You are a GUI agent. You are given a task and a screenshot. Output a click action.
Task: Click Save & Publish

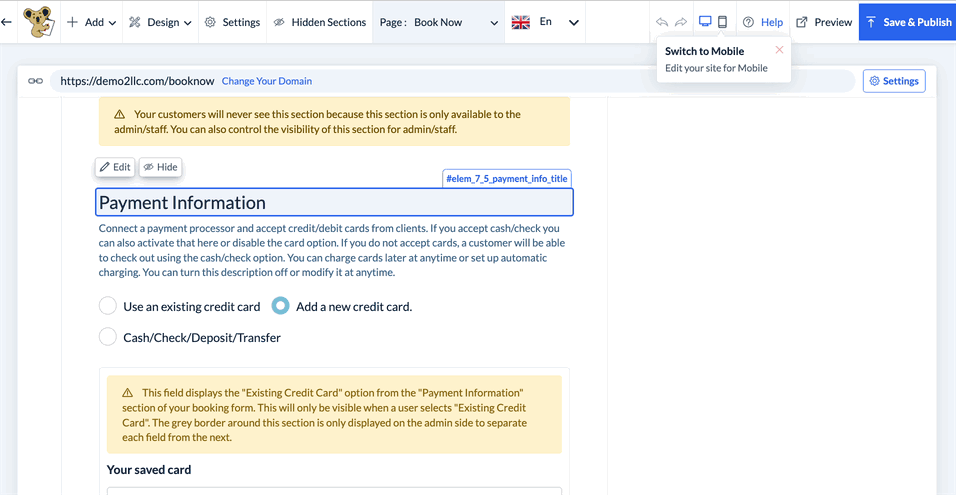point(907,22)
